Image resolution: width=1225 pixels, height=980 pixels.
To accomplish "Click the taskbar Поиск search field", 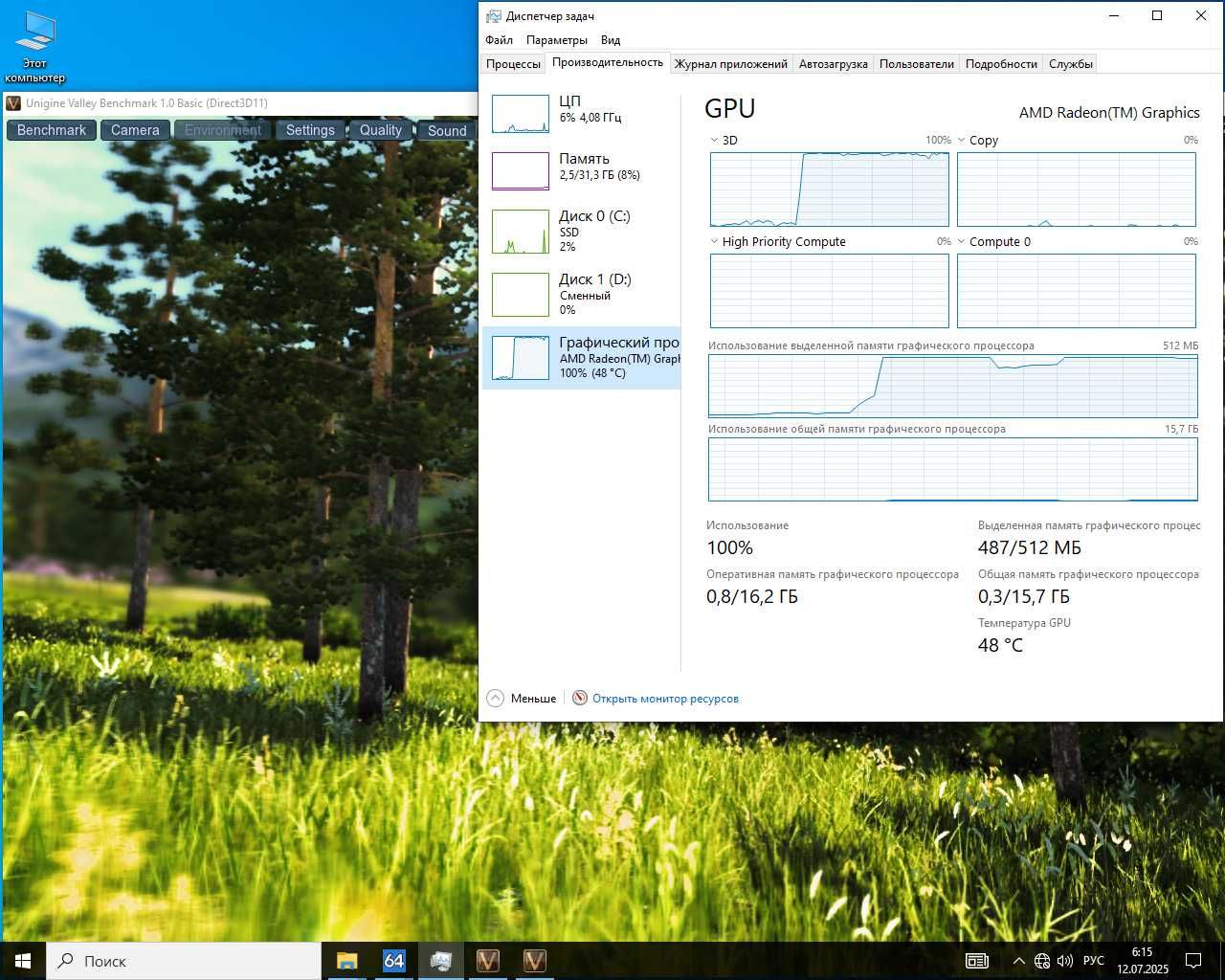I will 184,961.
